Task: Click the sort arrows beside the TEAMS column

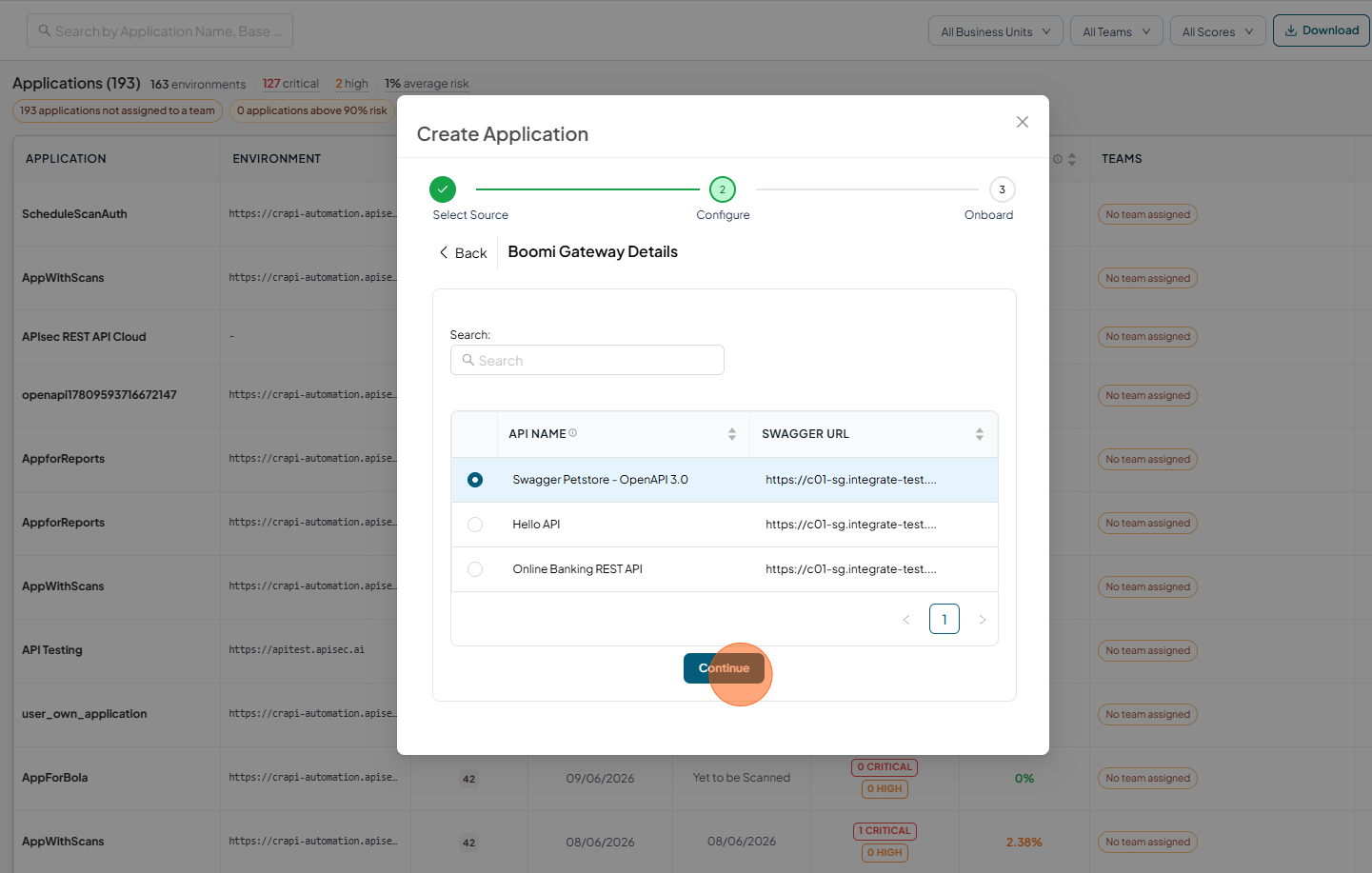Action: pyautogui.click(x=1072, y=159)
